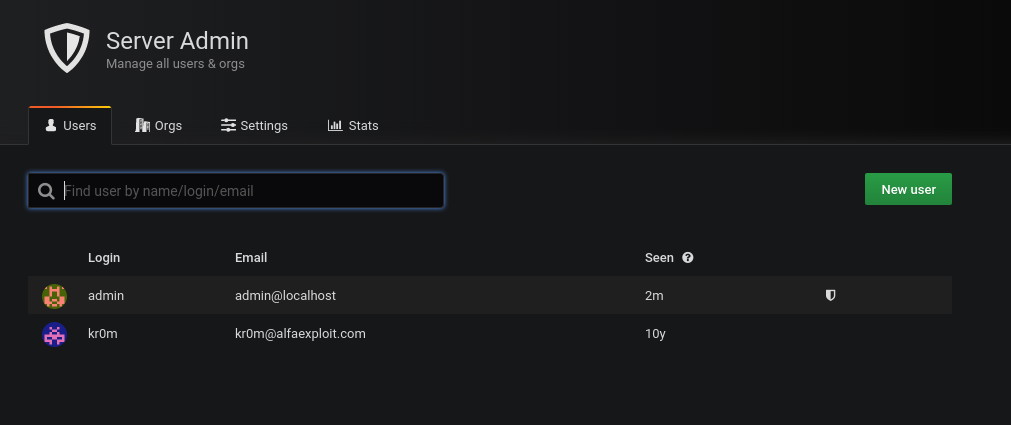Open the kr0m login link
Screen dimensions: 1011x425
tap(103, 334)
